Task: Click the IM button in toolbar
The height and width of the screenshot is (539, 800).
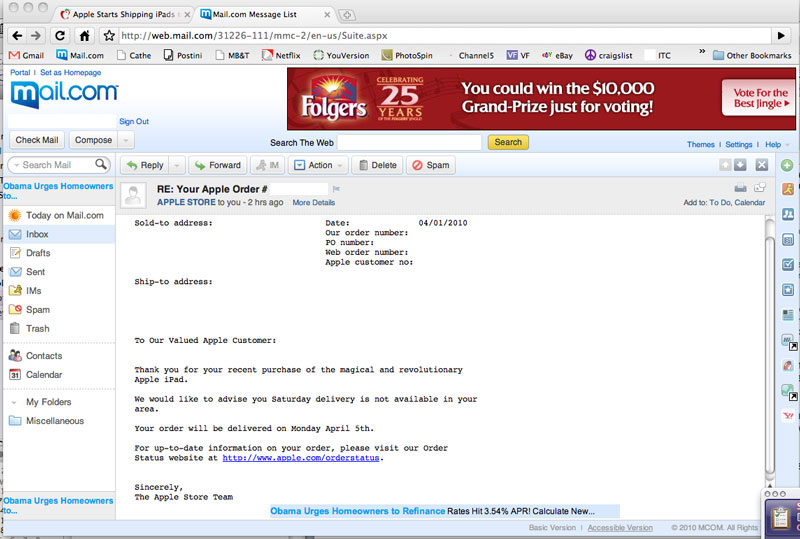Action: [x=268, y=165]
